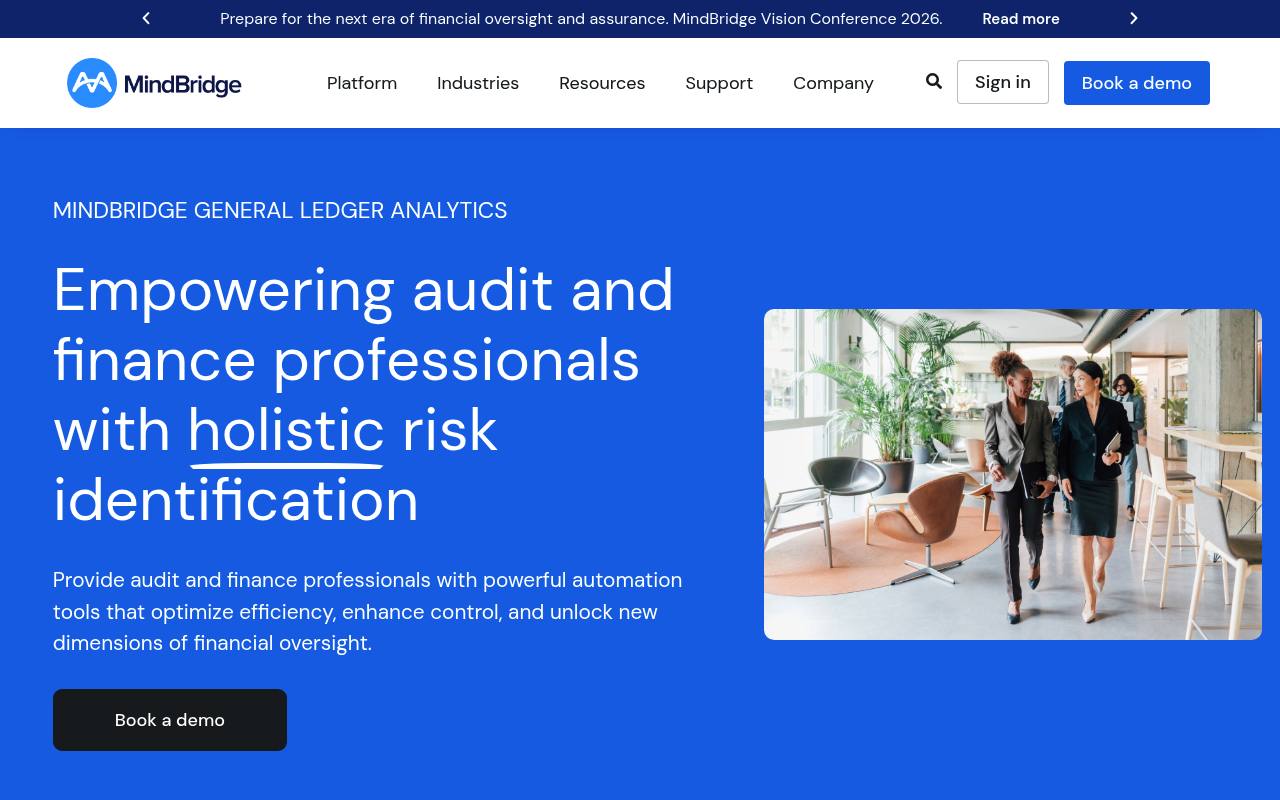This screenshot has height=800, width=1280.
Task: Click the black Book a demo button
Action: coord(170,720)
